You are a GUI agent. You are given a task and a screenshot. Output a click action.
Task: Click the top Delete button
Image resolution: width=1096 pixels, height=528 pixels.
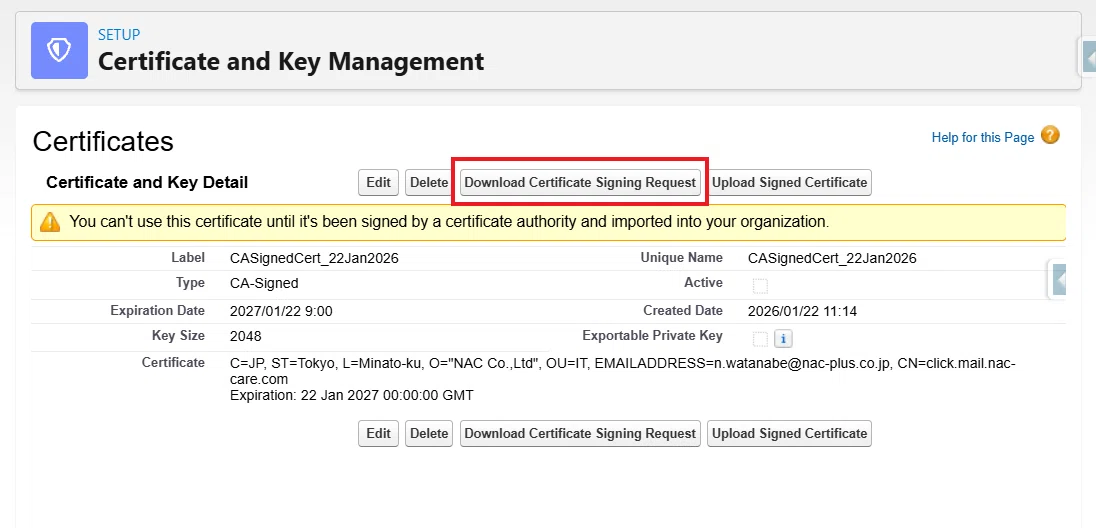pyautogui.click(x=428, y=183)
